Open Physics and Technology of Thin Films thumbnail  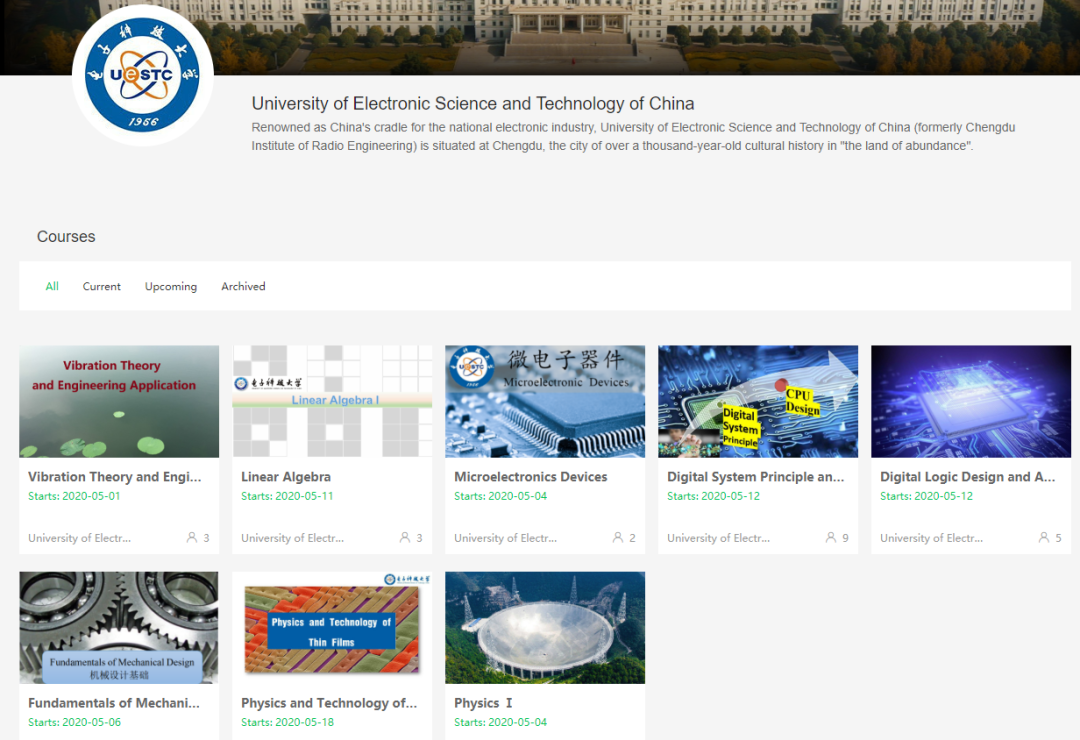(x=332, y=628)
